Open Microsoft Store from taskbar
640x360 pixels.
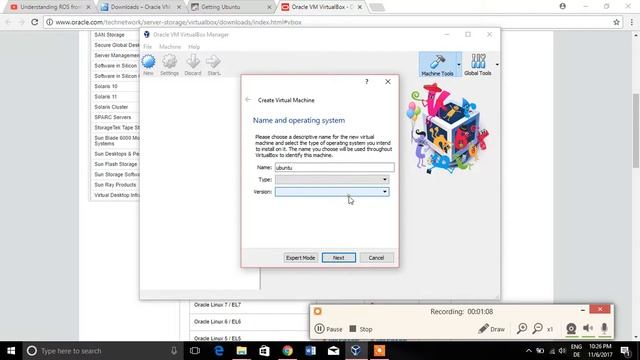tap(264, 351)
